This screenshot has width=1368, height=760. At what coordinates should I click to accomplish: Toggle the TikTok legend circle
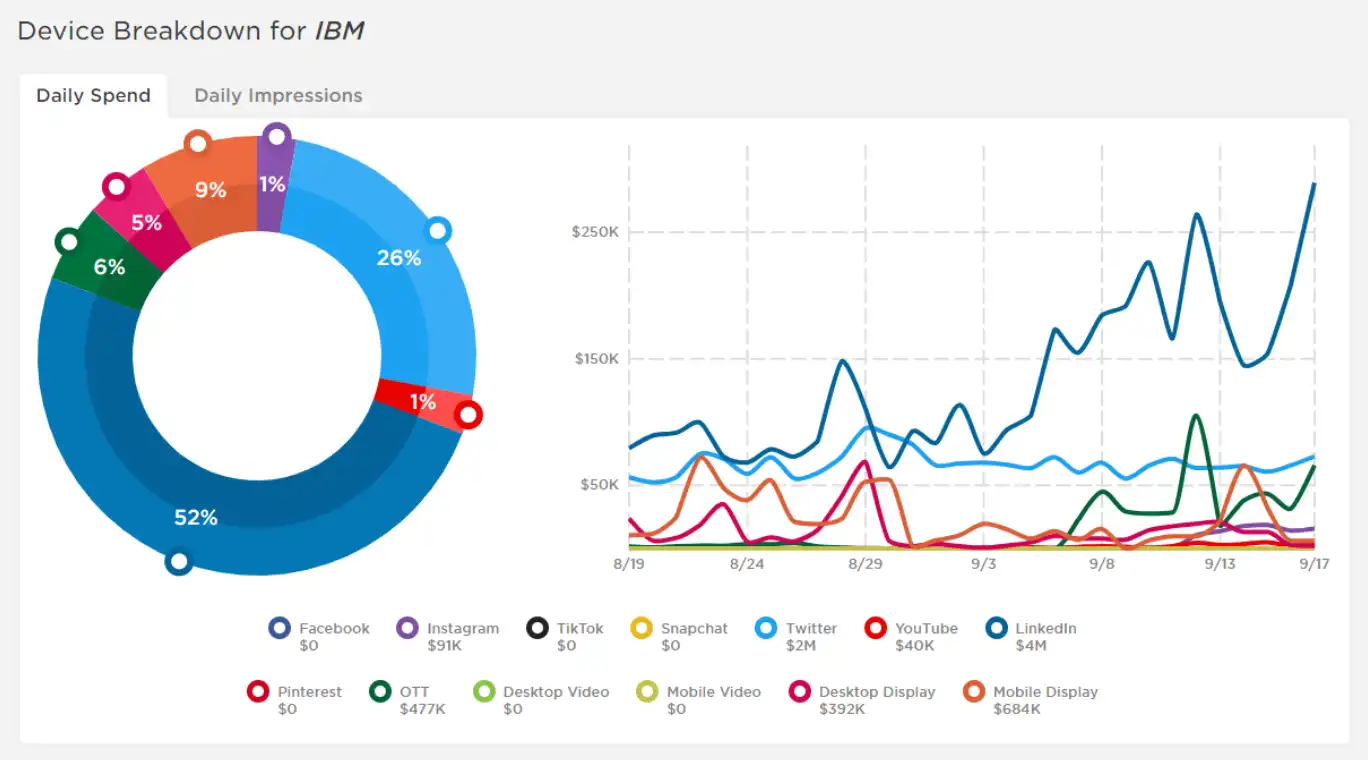click(x=538, y=629)
